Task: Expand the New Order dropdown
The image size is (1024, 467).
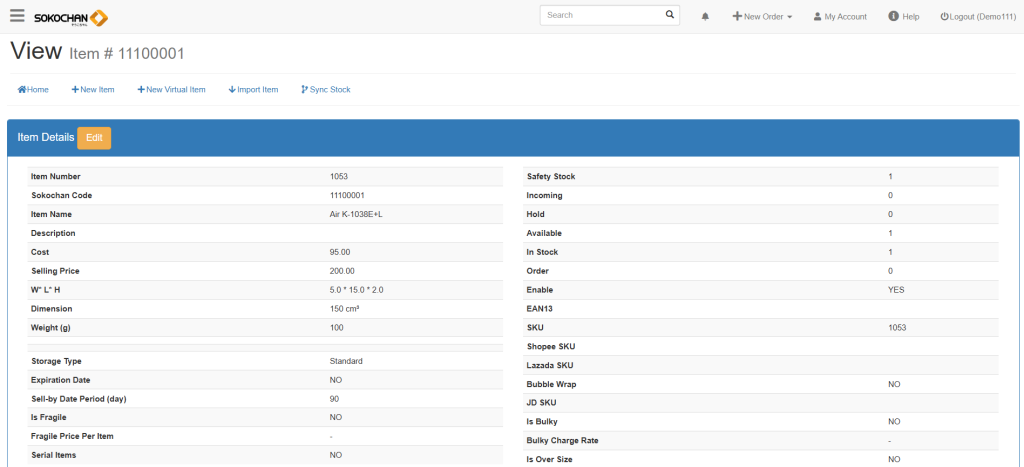Action: tap(762, 17)
